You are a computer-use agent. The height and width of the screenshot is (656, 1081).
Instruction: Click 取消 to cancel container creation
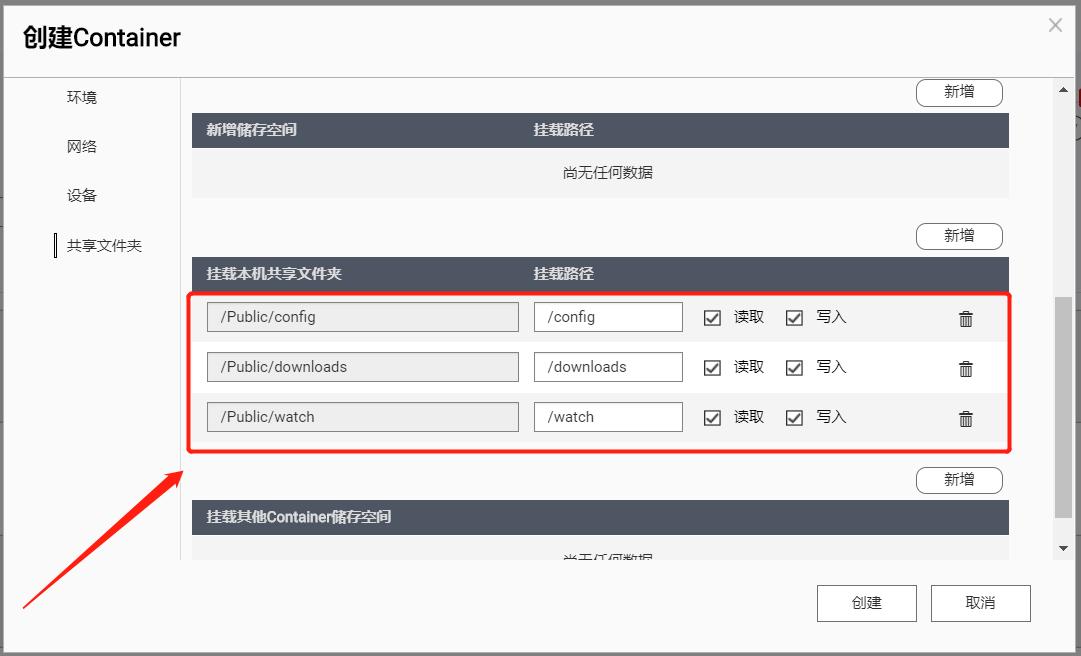point(980,602)
